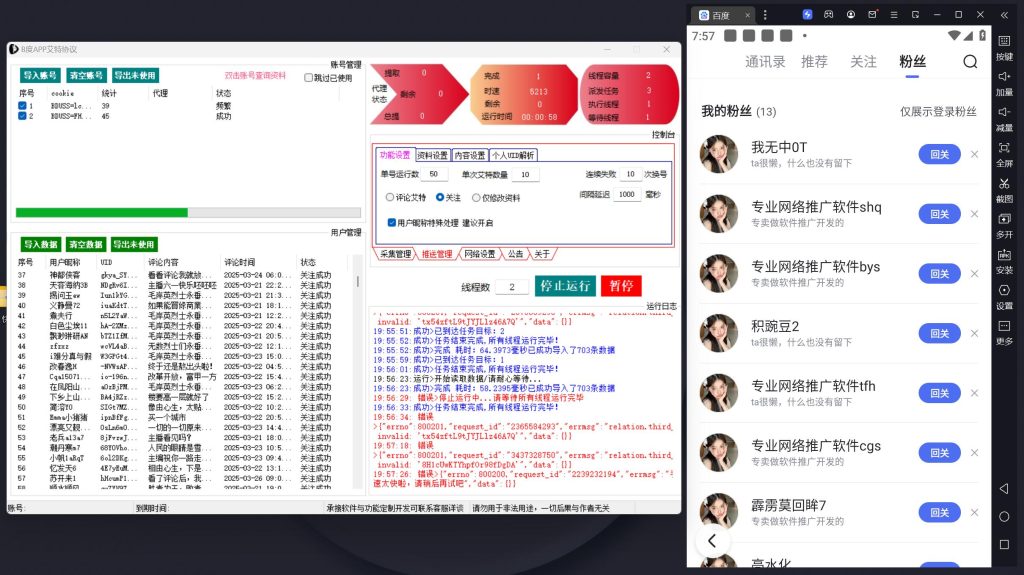This screenshot has width=1024, height=575.
Task: Click the 减量 volume down icon
Action: point(1004,113)
